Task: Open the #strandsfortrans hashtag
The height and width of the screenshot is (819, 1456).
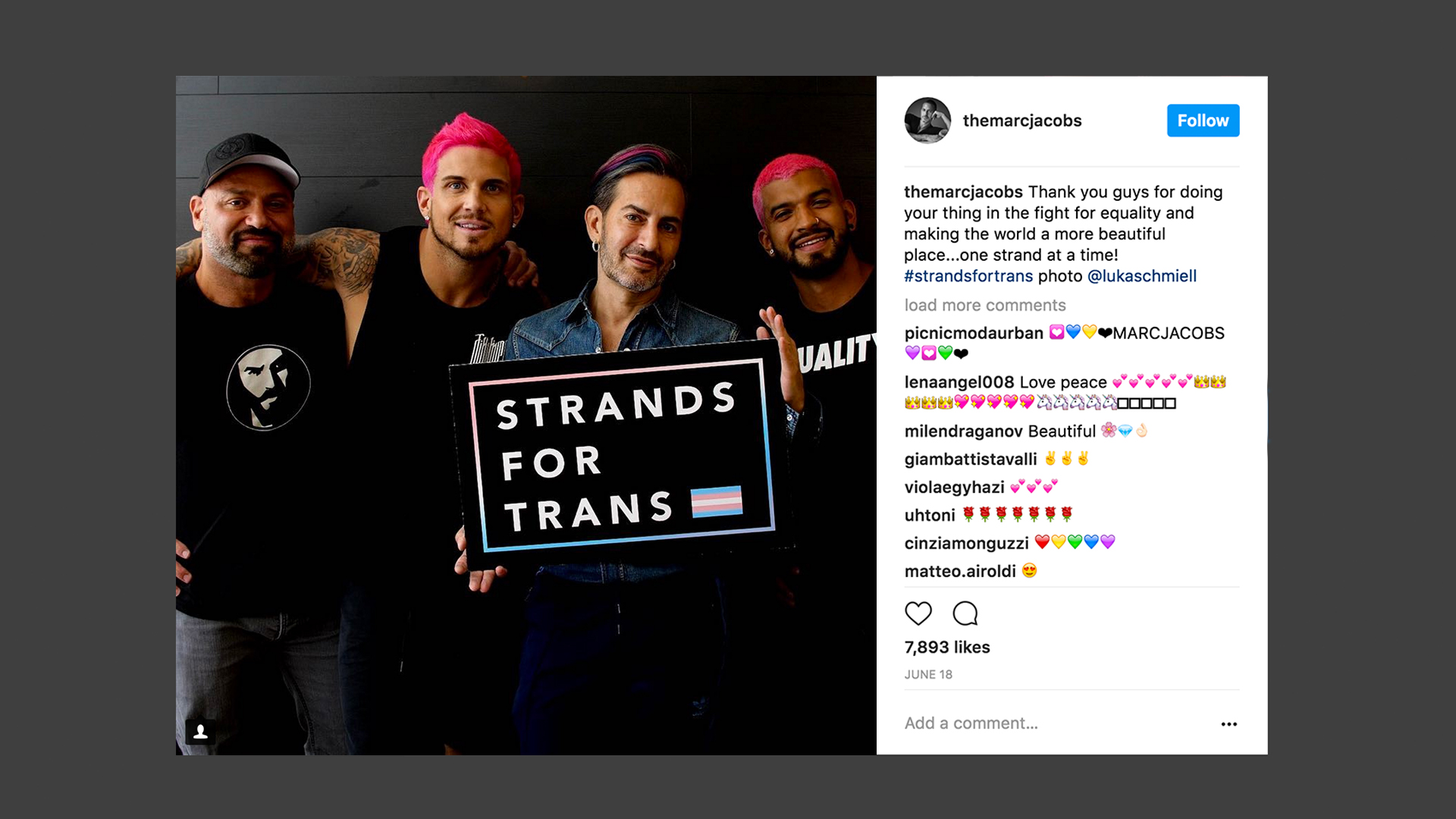Action: point(968,276)
